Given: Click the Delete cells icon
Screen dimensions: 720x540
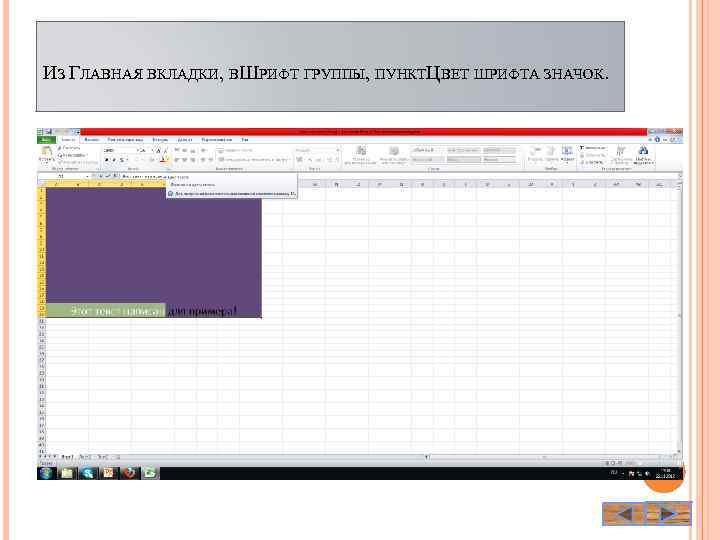Looking at the screenshot, I should (551, 153).
